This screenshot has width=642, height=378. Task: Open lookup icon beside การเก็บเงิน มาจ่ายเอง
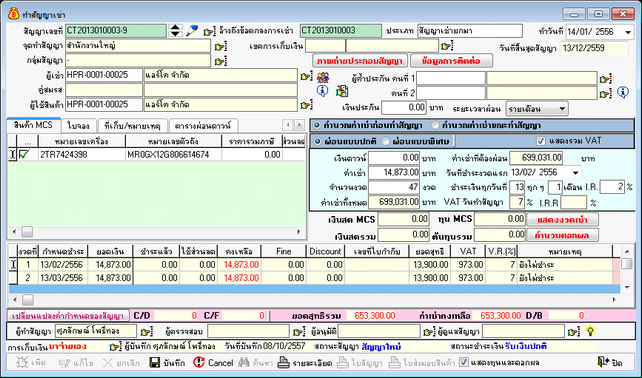116,346
